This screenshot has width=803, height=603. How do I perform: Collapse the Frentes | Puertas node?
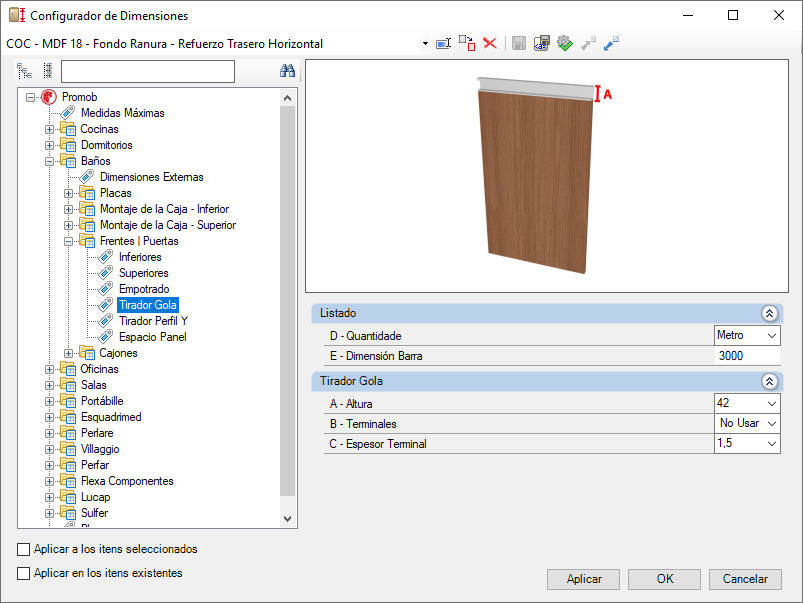pos(69,241)
